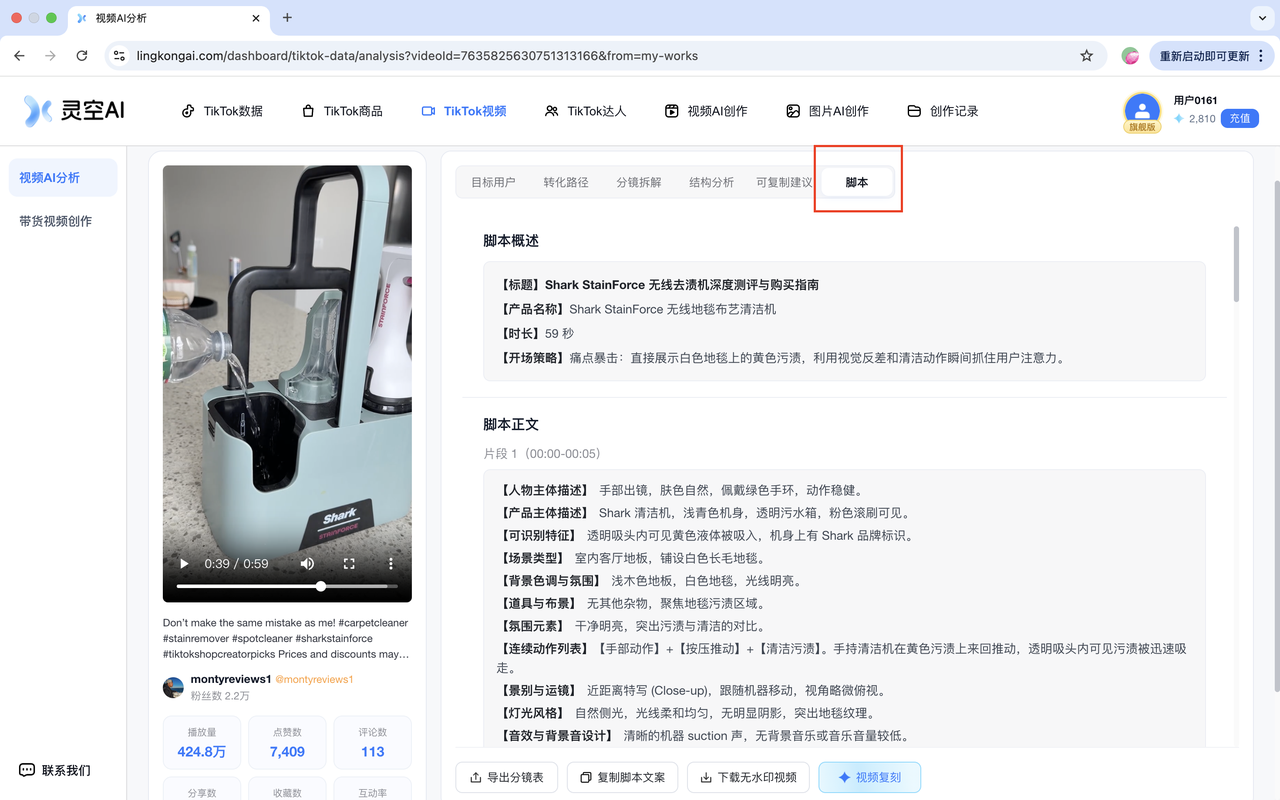Enter video fullscreen mode
The width and height of the screenshot is (1280, 800).
349,564
